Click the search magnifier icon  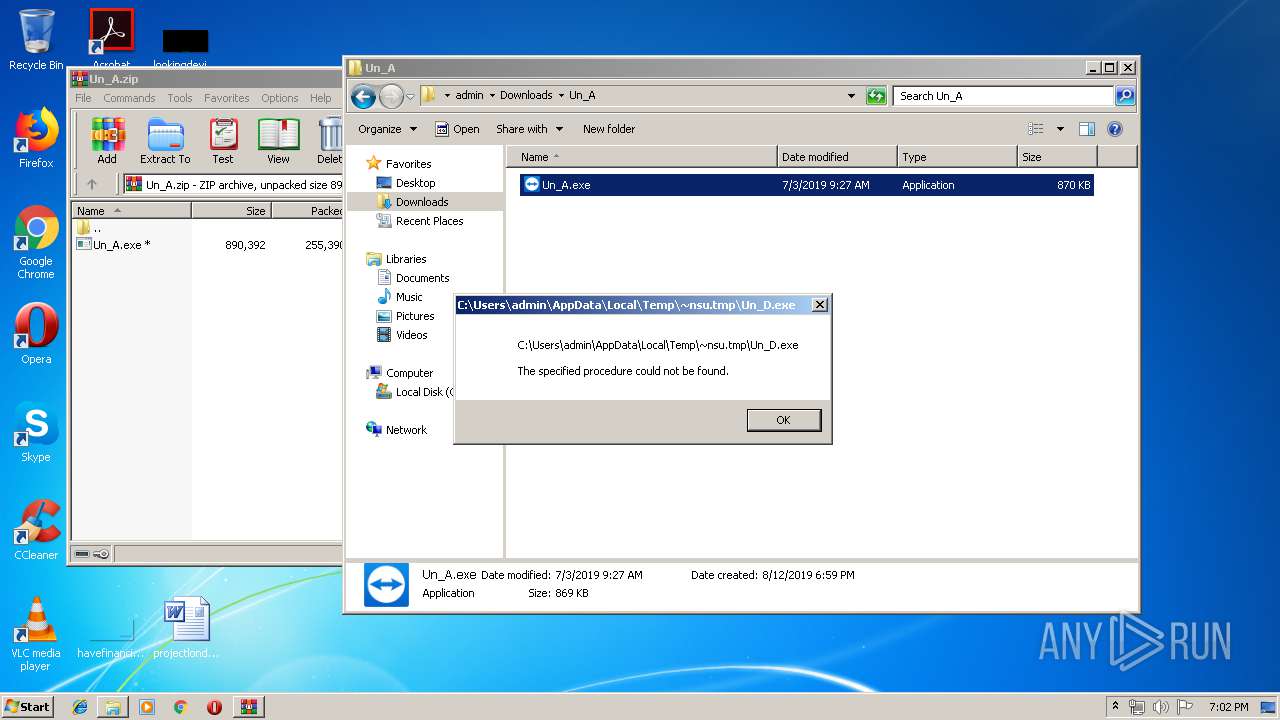(x=1125, y=96)
